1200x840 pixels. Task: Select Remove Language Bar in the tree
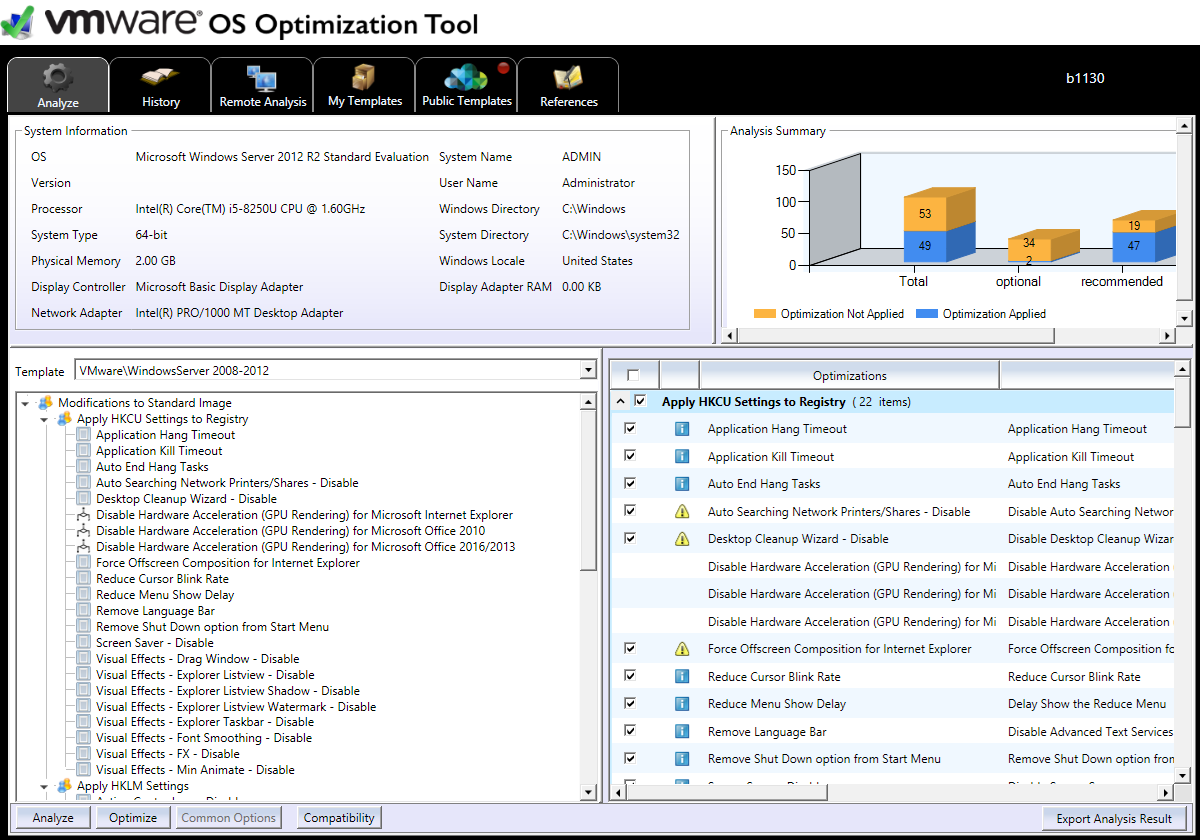[155, 611]
